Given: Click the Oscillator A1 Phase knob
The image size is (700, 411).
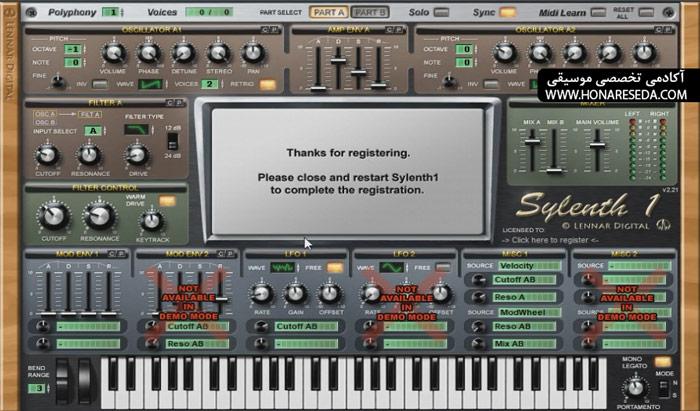Looking at the screenshot, I should [x=148, y=54].
